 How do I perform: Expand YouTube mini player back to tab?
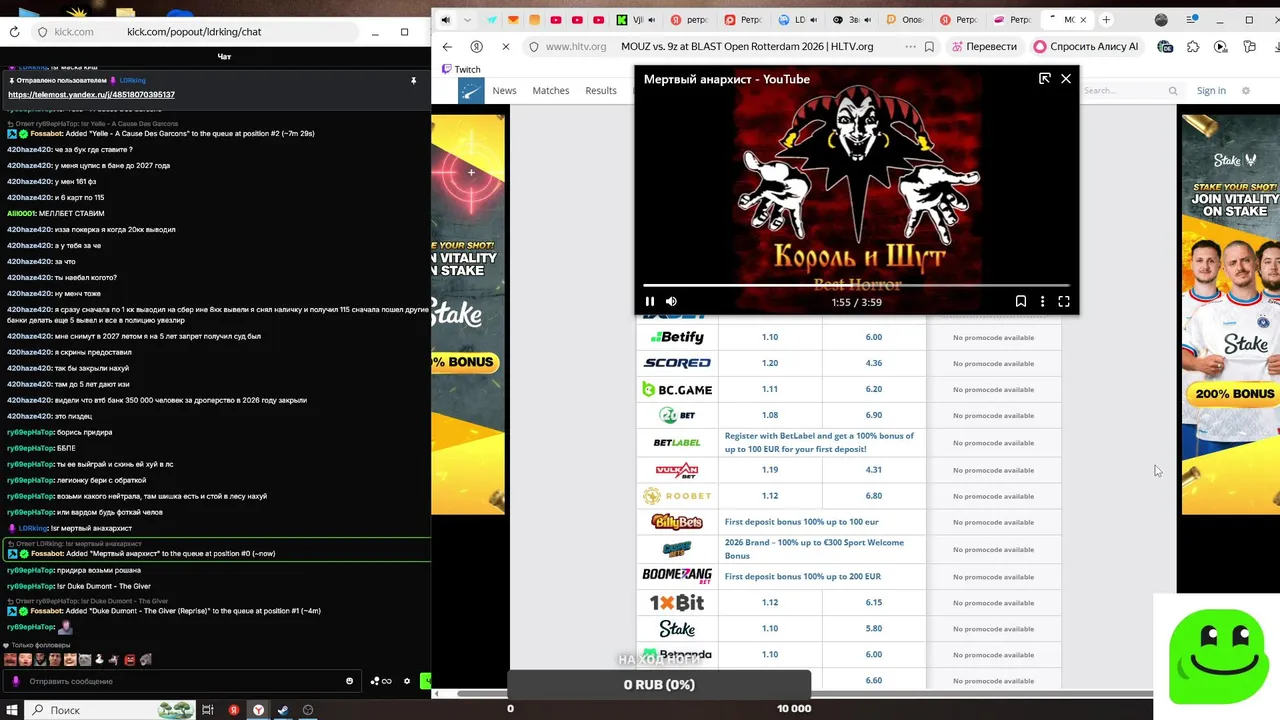click(1045, 78)
